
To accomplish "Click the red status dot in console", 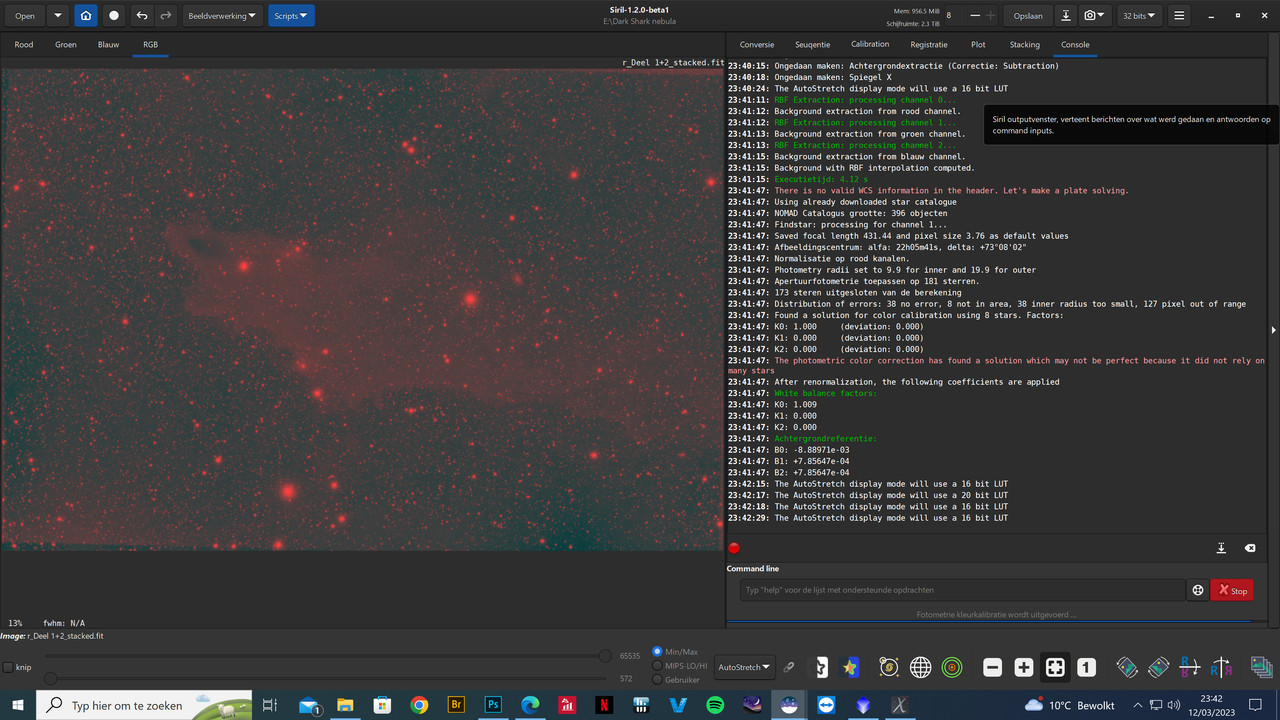I will point(734,548).
